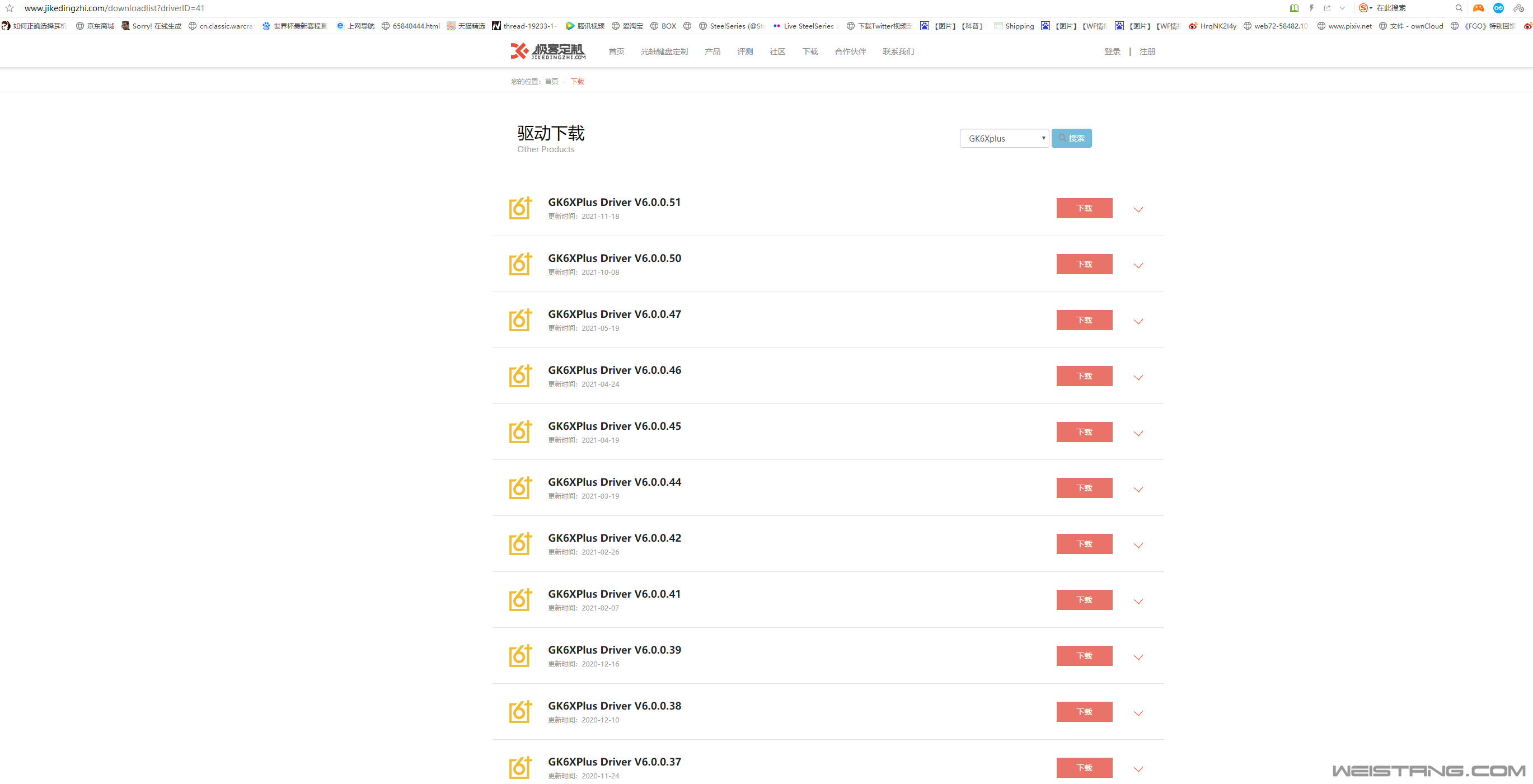Click the title GK6XPlus Driver V6.0.0.39
Image resolution: width=1533 pixels, height=784 pixels.
click(x=614, y=650)
